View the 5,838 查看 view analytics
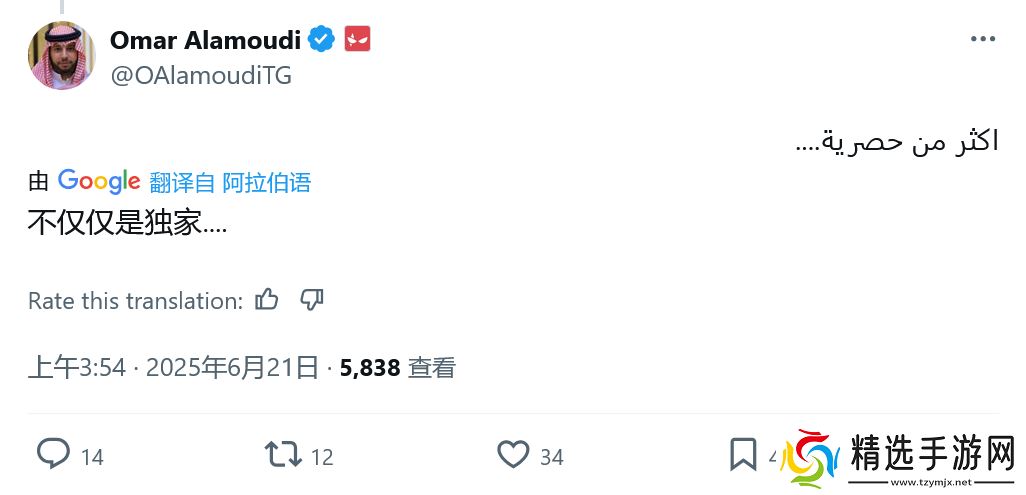The width and height of the screenshot is (1026, 495). 397,367
